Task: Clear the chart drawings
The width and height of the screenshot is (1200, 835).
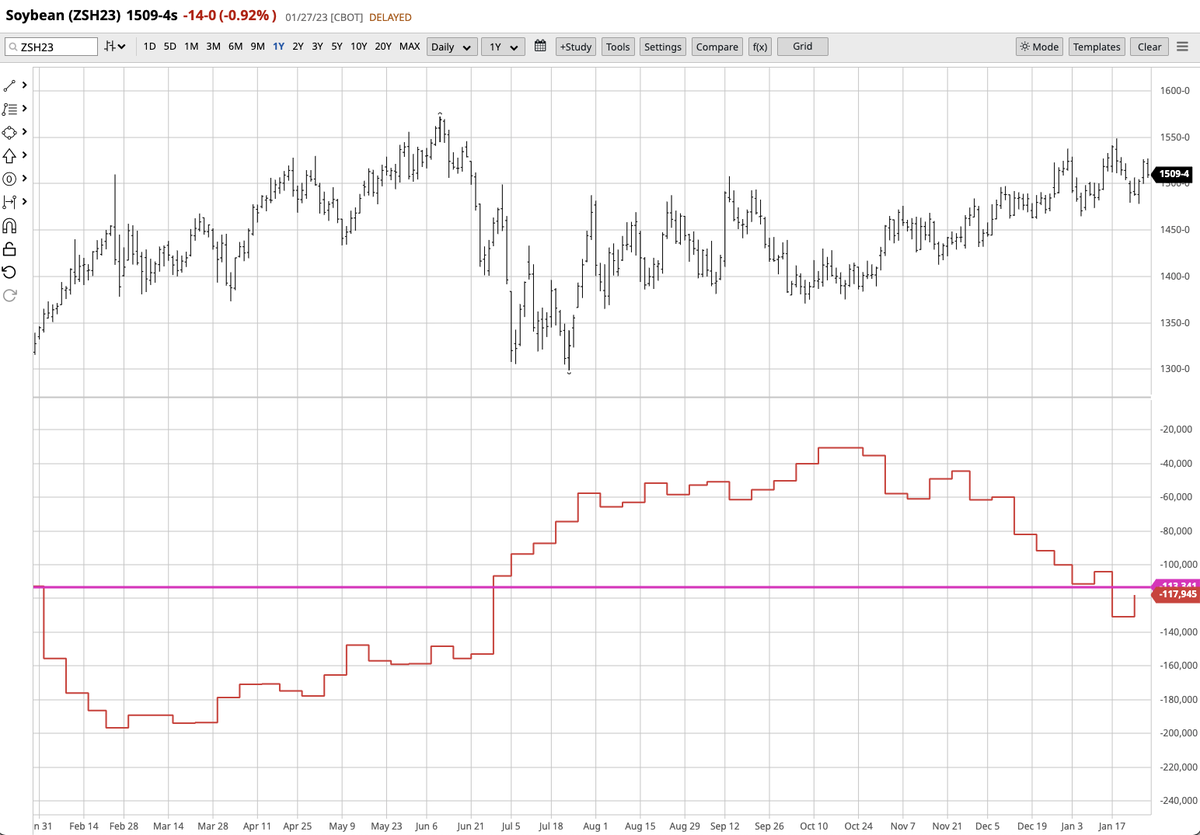Action: pyautogui.click(x=1150, y=46)
